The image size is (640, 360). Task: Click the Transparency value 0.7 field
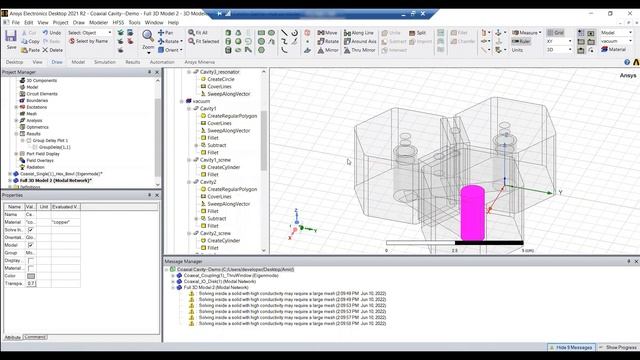[31, 283]
